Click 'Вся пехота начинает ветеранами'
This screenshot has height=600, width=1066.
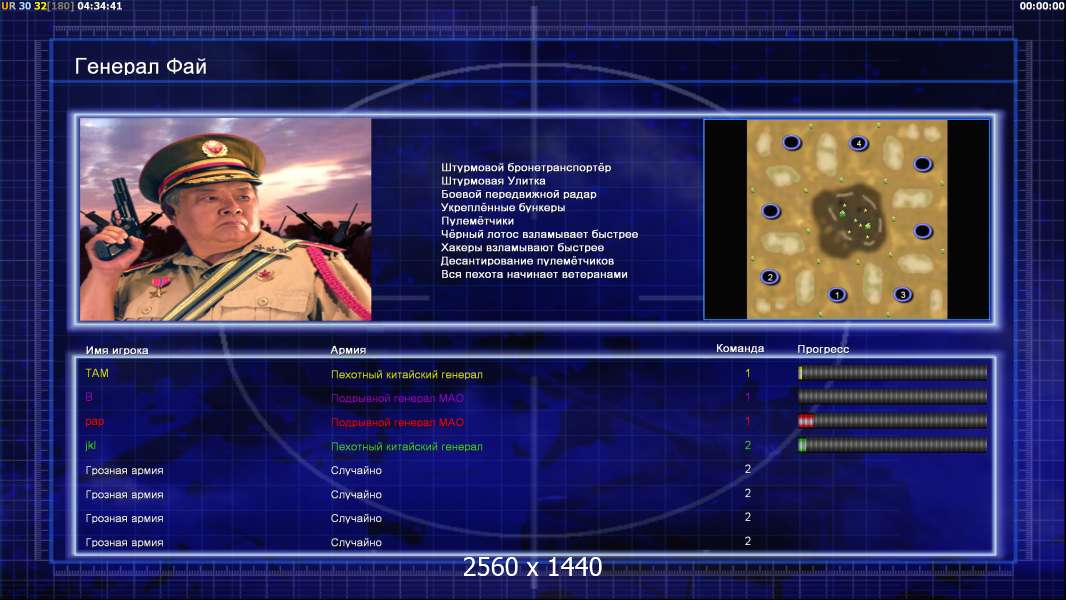point(534,275)
